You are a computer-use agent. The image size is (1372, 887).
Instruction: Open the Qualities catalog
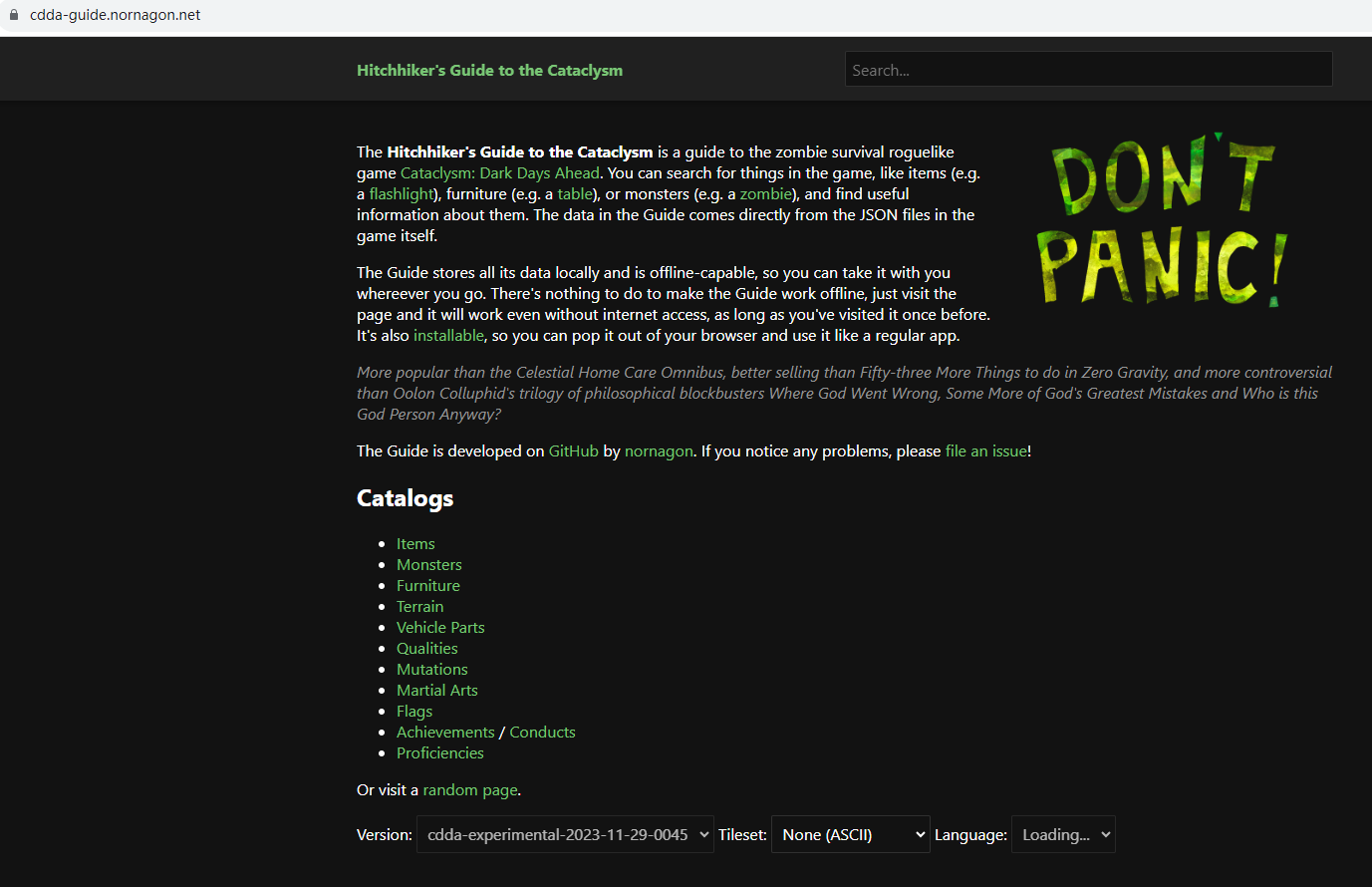tap(427, 649)
